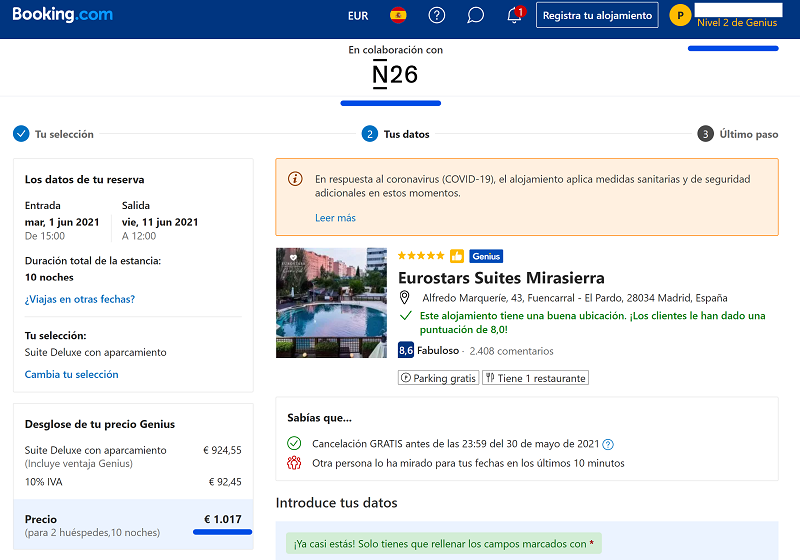Open the ¿Viajas en otras fechas? link

(80, 299)
